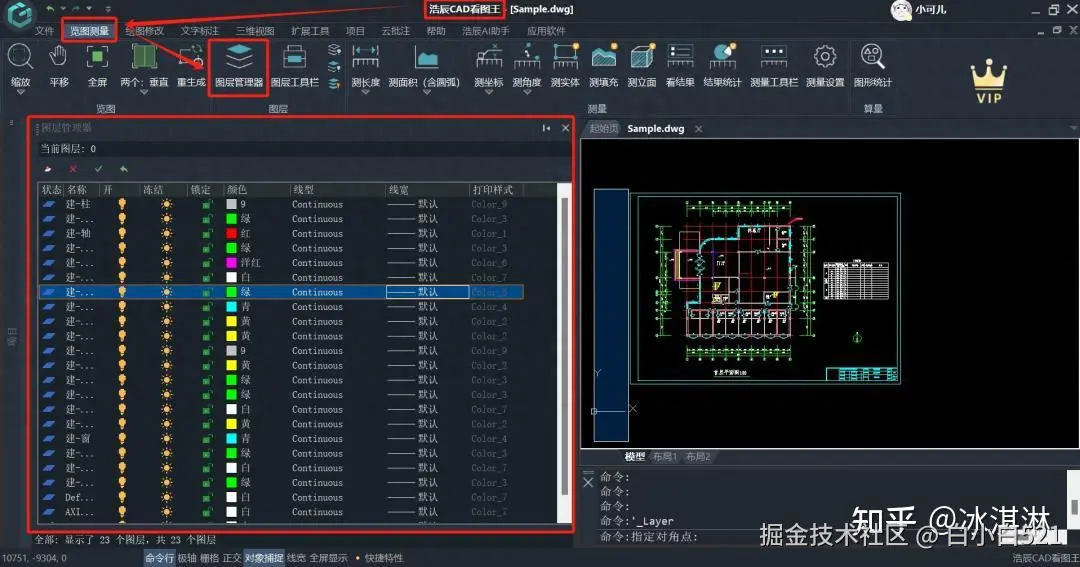Select the 测坐标 coordinate measure tool
This screenshot has height=567, width=1080.
point(489,65)
